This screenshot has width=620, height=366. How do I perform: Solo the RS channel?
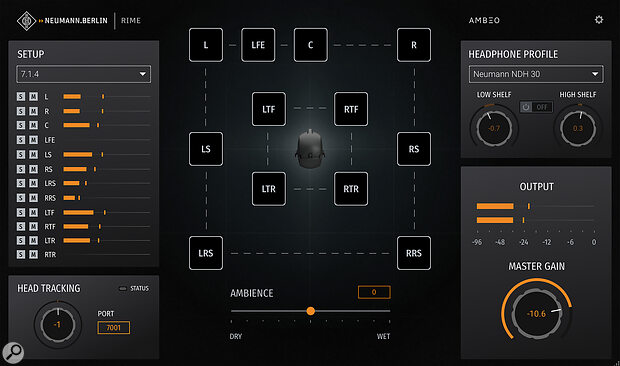[x=21, y=169]
